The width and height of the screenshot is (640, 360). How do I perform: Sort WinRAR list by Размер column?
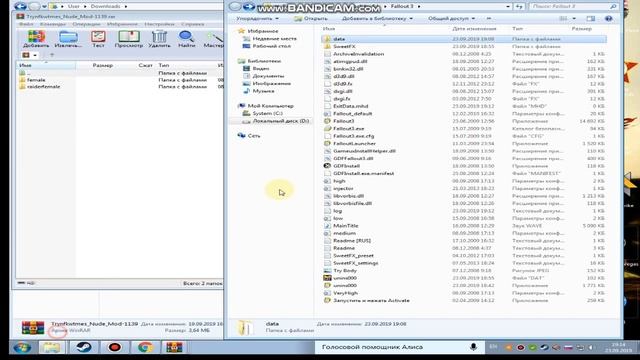[102, 65]
